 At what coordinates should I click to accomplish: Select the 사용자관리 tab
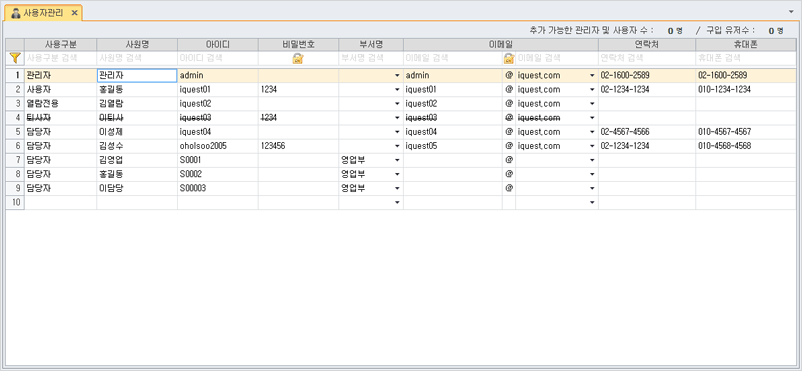(x=43, y=13)
